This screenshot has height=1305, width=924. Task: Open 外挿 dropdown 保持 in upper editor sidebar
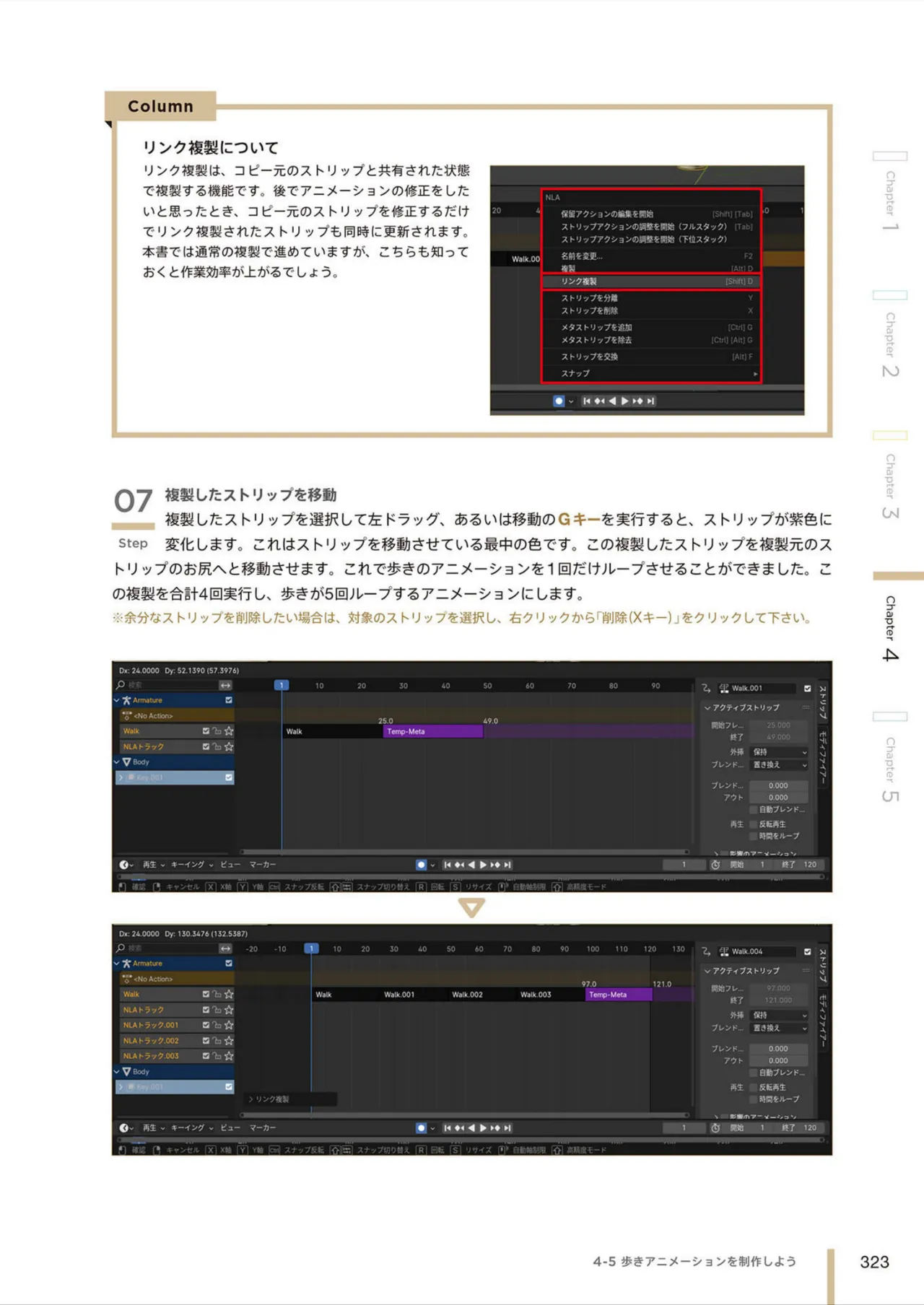[x=778, y=752]
